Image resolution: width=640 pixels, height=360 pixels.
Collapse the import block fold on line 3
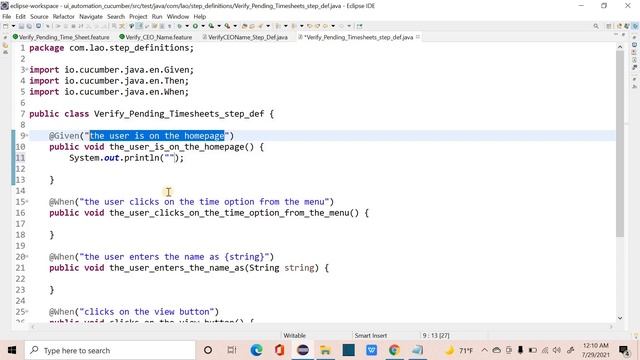(27, 69)
